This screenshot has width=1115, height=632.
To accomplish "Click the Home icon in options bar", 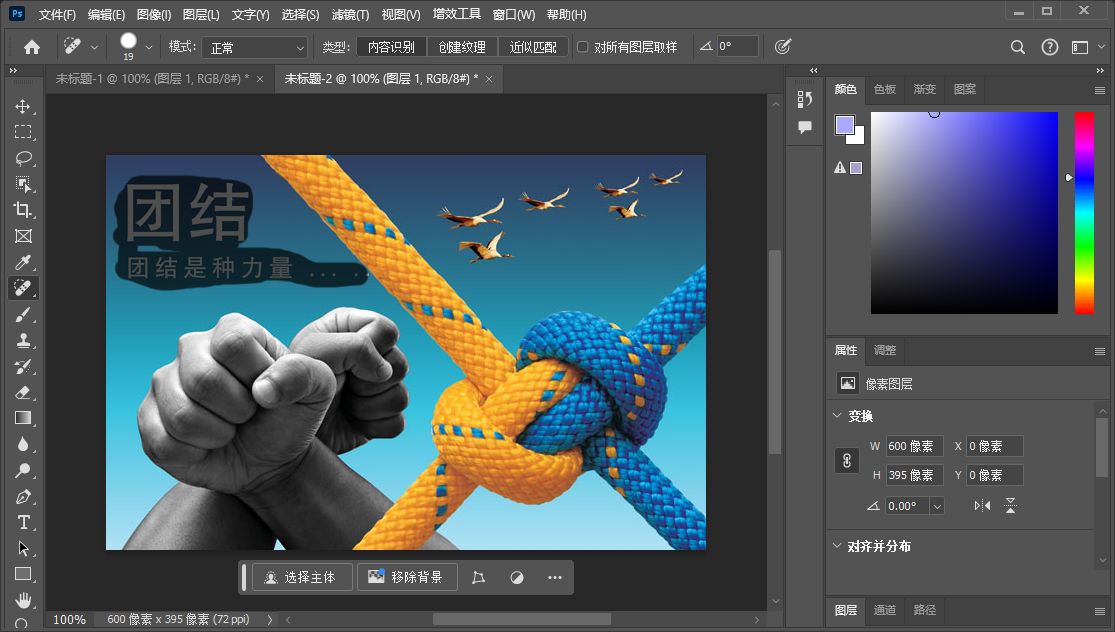I will point(32,47).
